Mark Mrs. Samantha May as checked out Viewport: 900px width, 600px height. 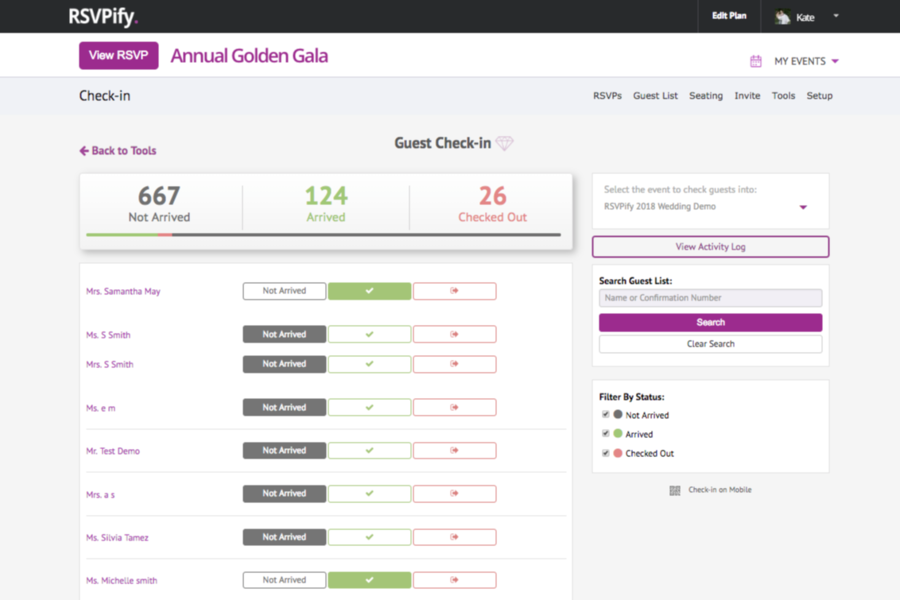455,291
